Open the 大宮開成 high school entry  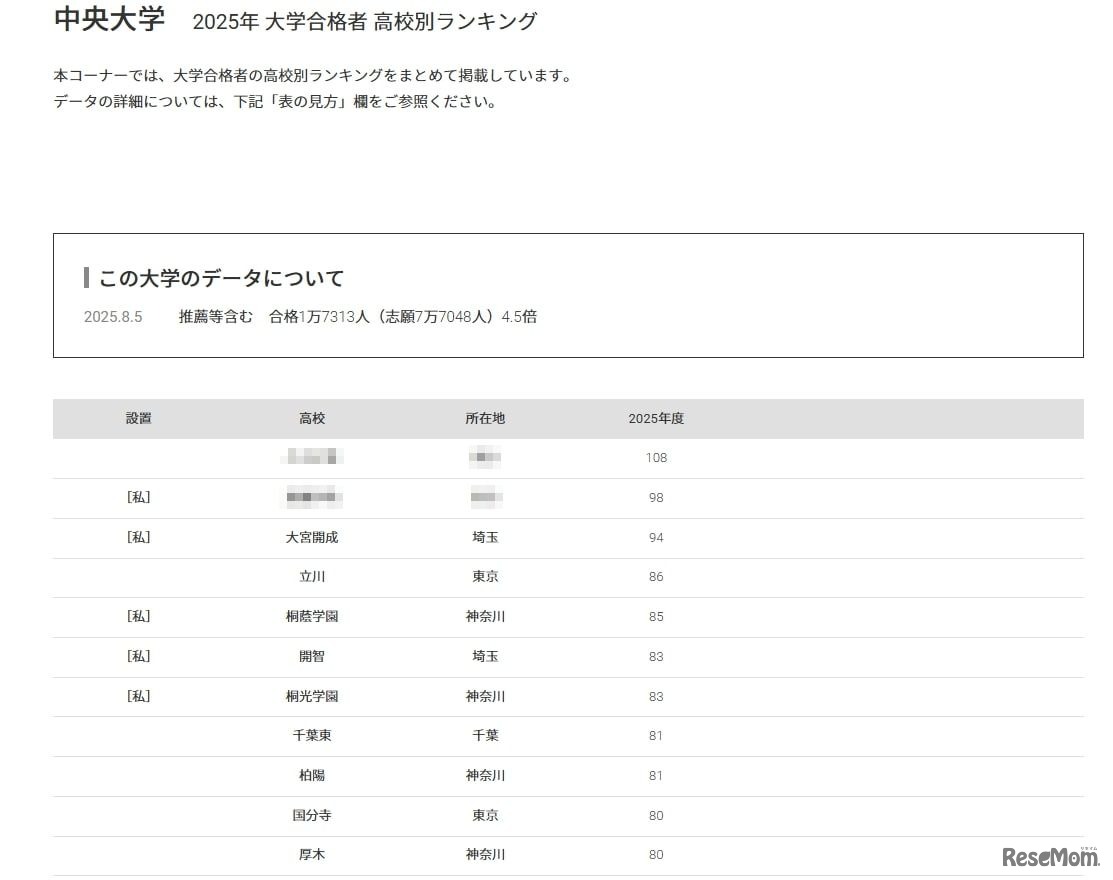pyautogui.click(x=313, y=537)
